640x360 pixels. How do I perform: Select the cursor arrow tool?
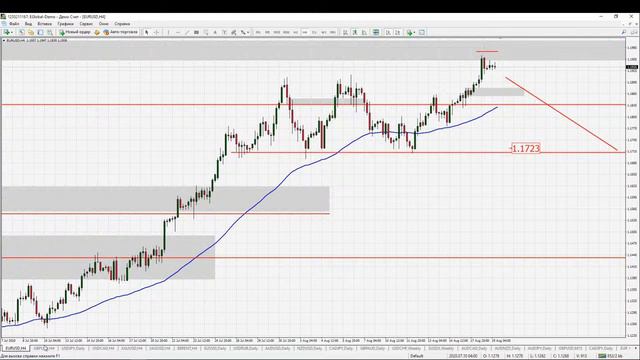147,32
